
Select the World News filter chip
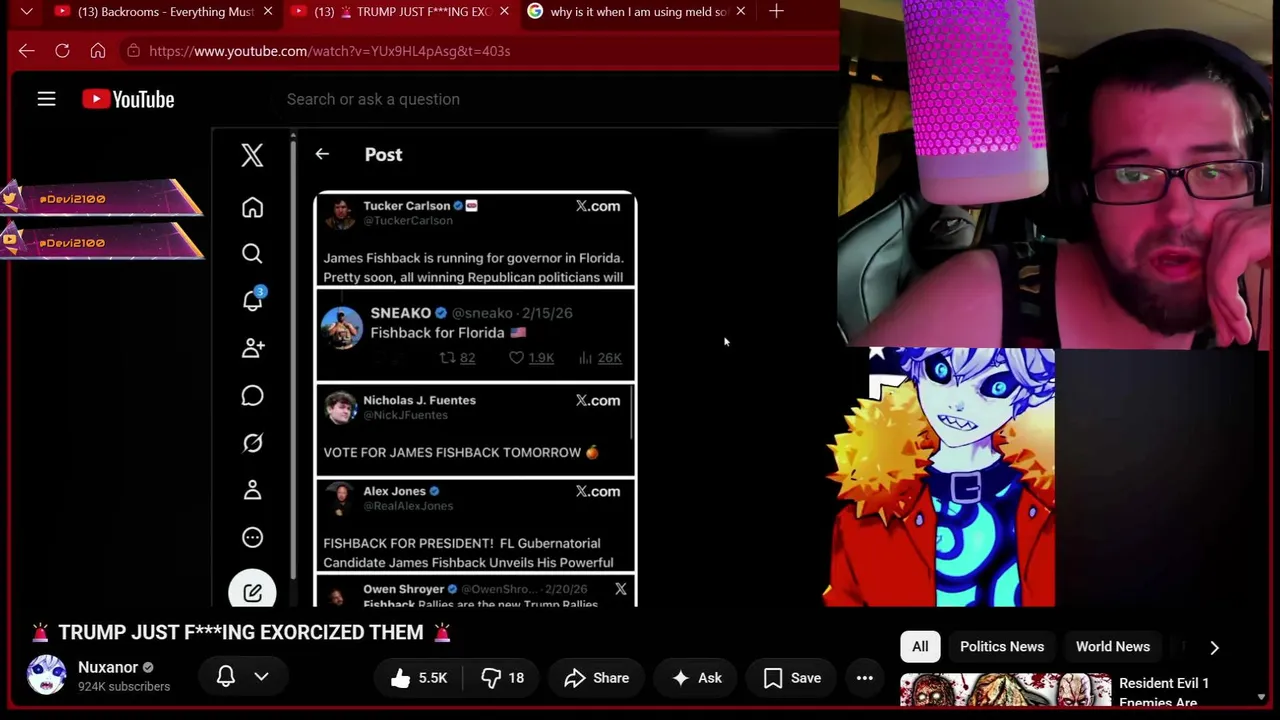click(x=1113, y=646)
